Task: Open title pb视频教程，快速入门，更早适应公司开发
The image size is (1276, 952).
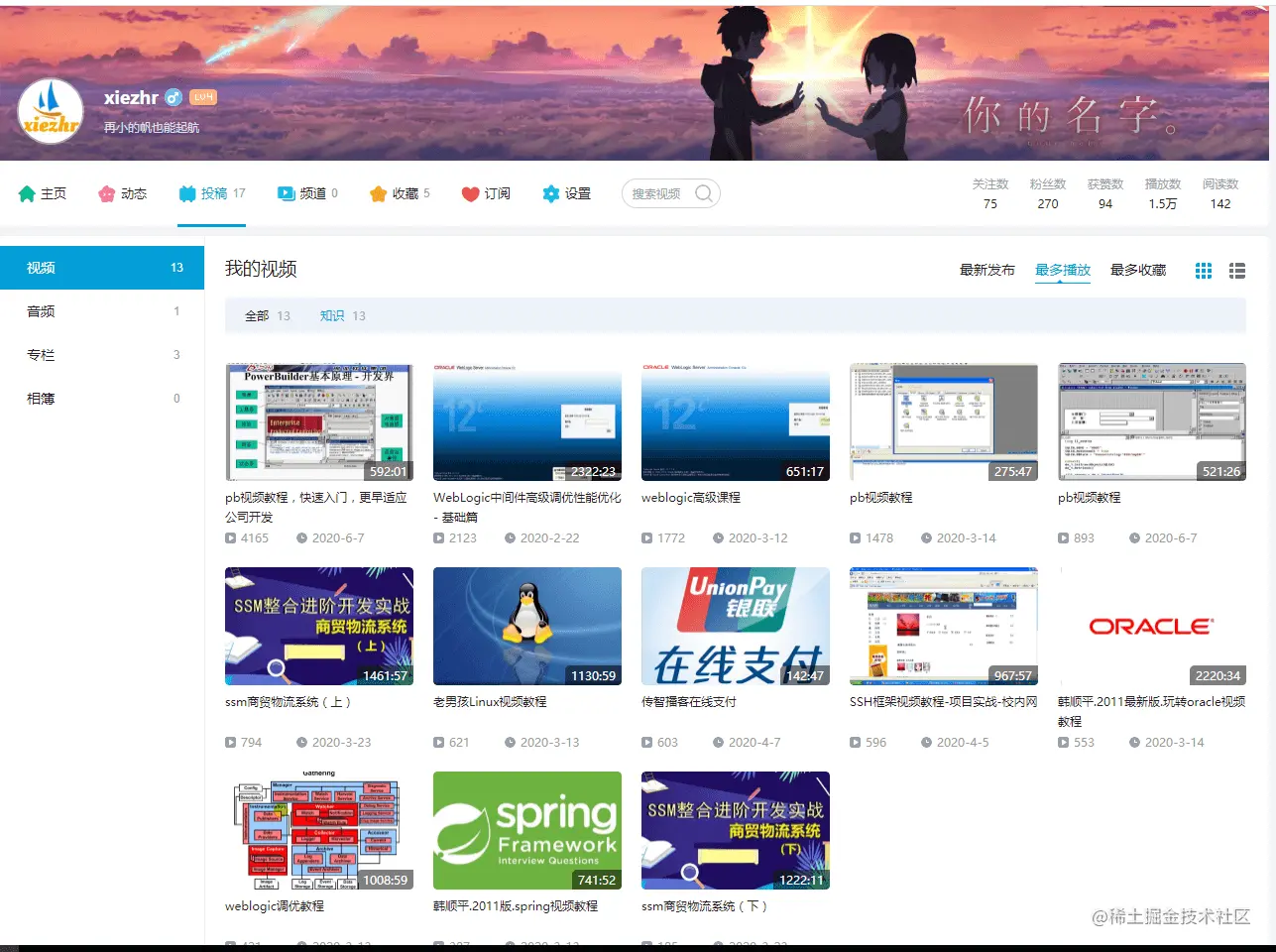Action: click(316, 508)
